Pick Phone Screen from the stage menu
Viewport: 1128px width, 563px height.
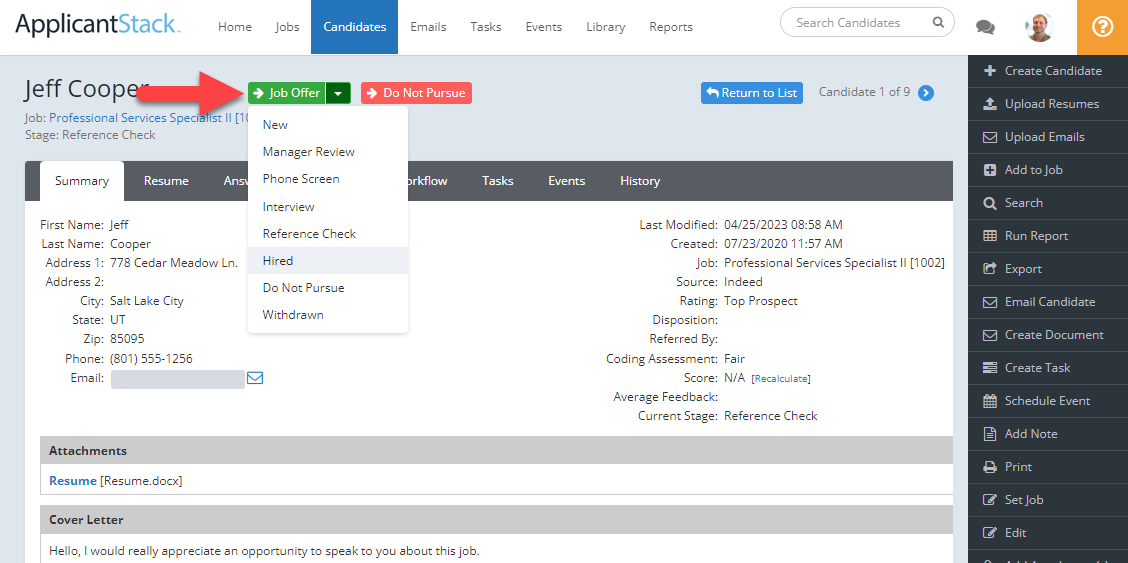tap(301, 179)
